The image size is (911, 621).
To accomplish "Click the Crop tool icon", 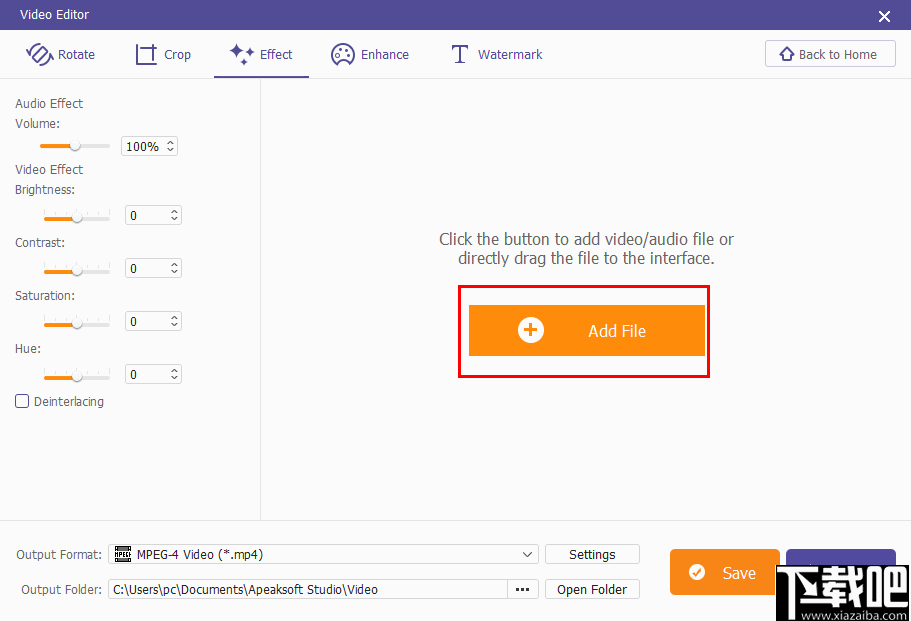I will coord(147,54).
